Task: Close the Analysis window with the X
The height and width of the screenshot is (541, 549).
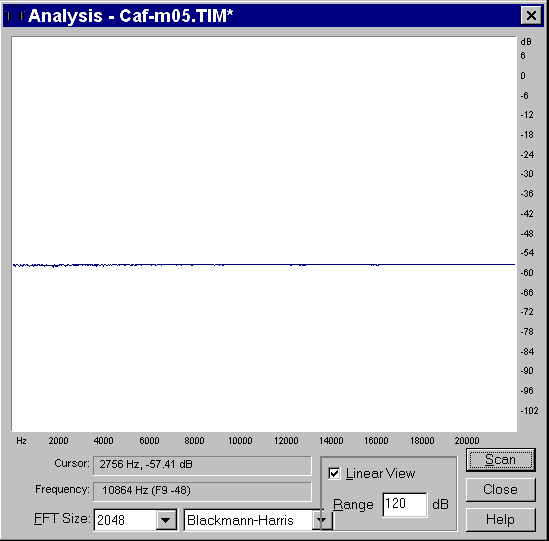Action: (x=531, y=16)
